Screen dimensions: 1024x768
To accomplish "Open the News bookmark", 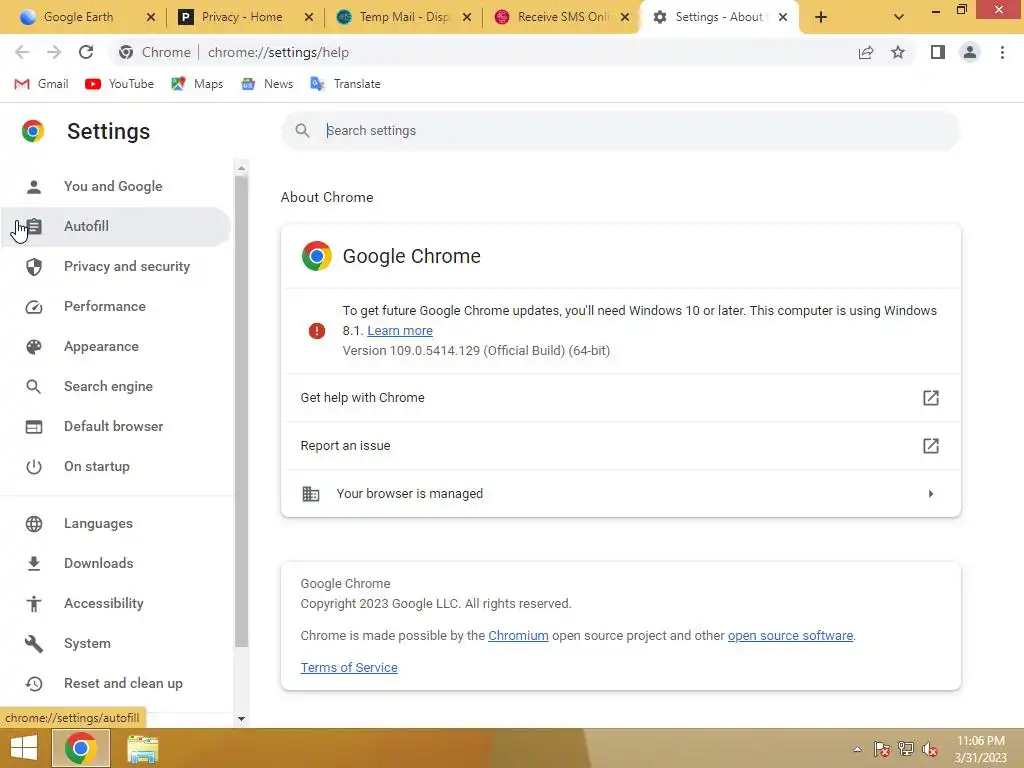I will [266, 84].
